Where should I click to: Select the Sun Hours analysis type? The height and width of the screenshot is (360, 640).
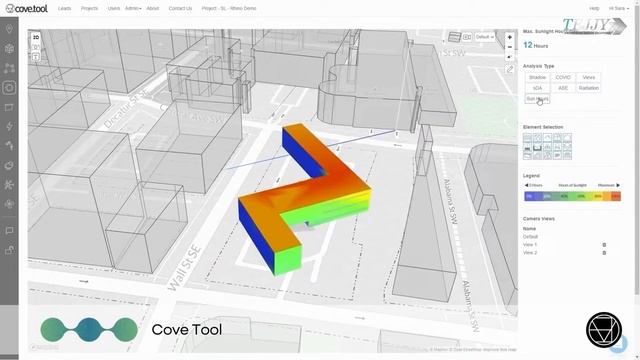[537, 99]
